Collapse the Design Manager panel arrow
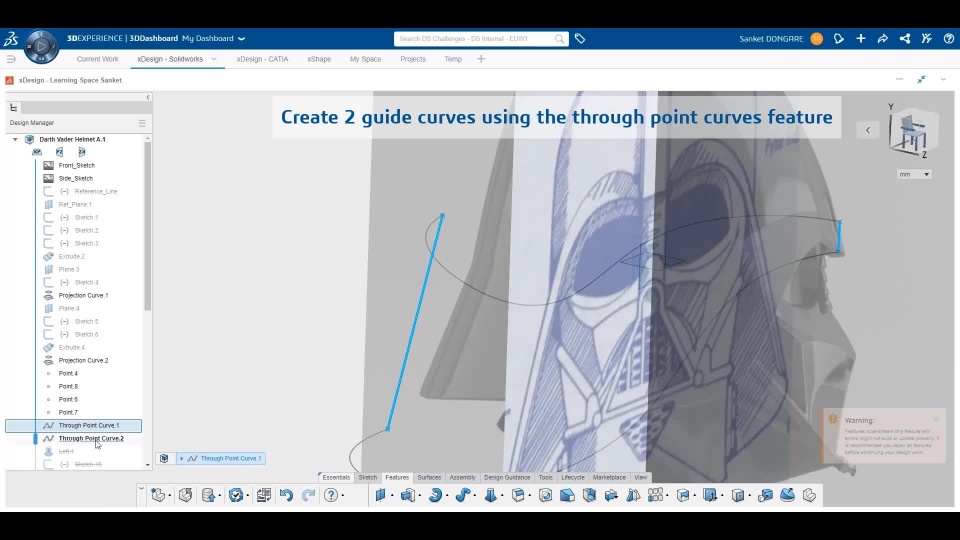The width and height of the screenshot is (960, 540). pyautogui.click(x=148, y=97)
